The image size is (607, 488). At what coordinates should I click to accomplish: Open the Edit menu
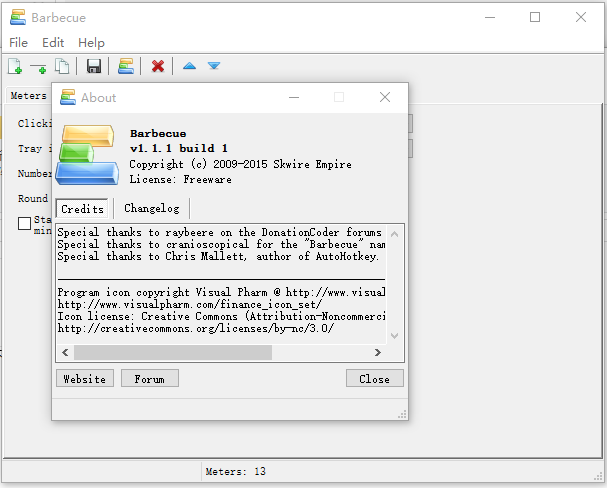tap(53, 43)
